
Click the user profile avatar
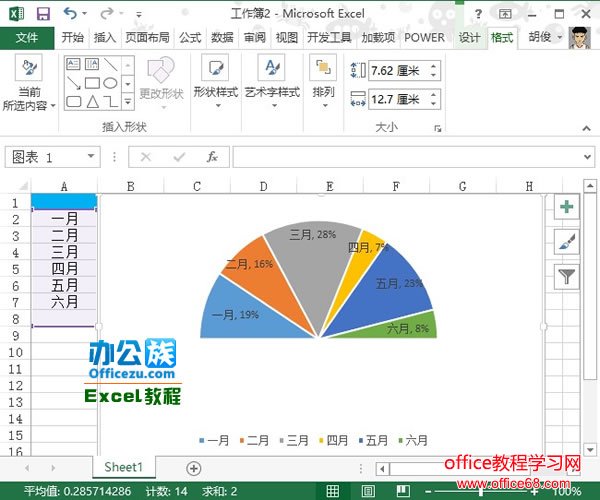[580, 37]
